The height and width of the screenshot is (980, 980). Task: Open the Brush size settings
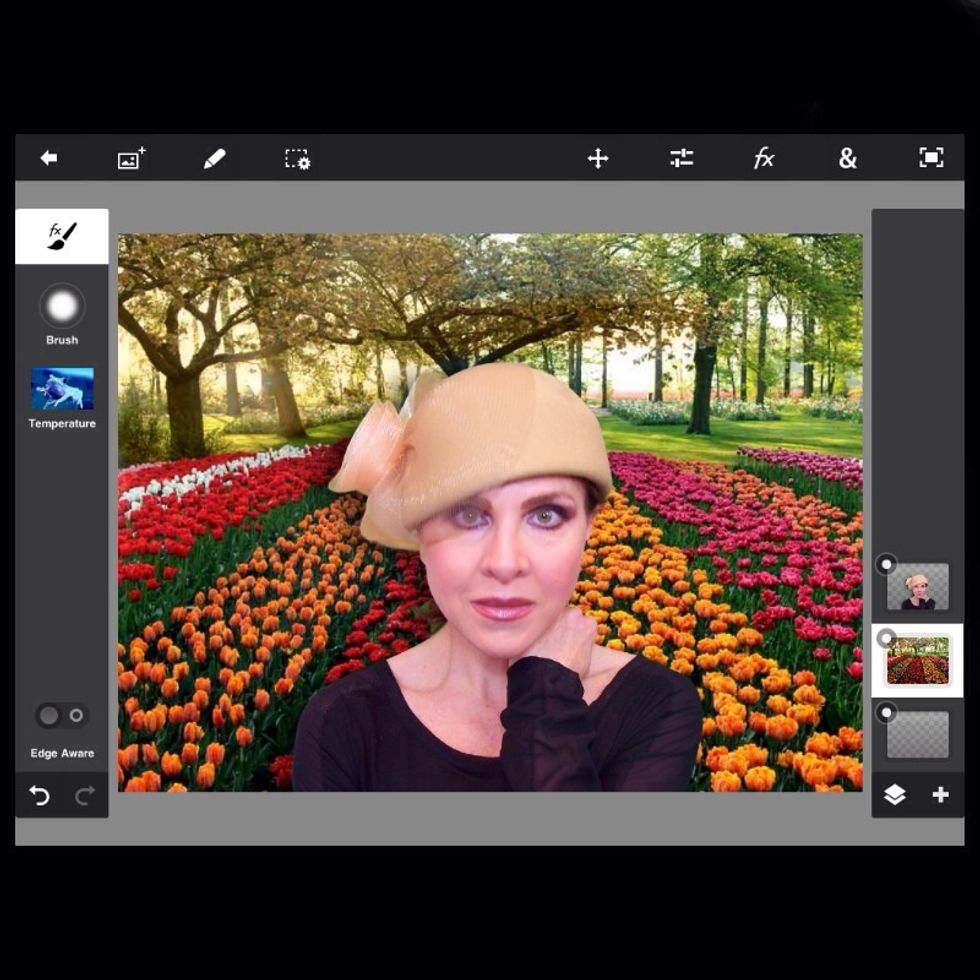click(62, 307)
